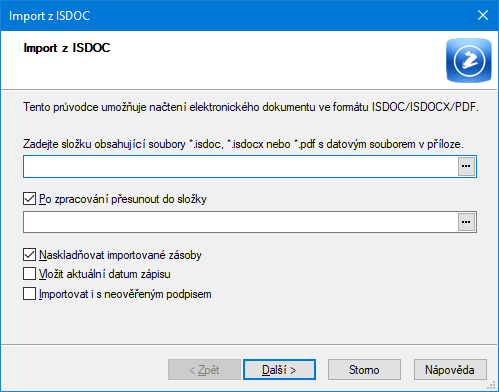Viewport: 499px width, 392px height.
Task: Click the Zadejte složku instruction label
Action: tap(243, 144)
